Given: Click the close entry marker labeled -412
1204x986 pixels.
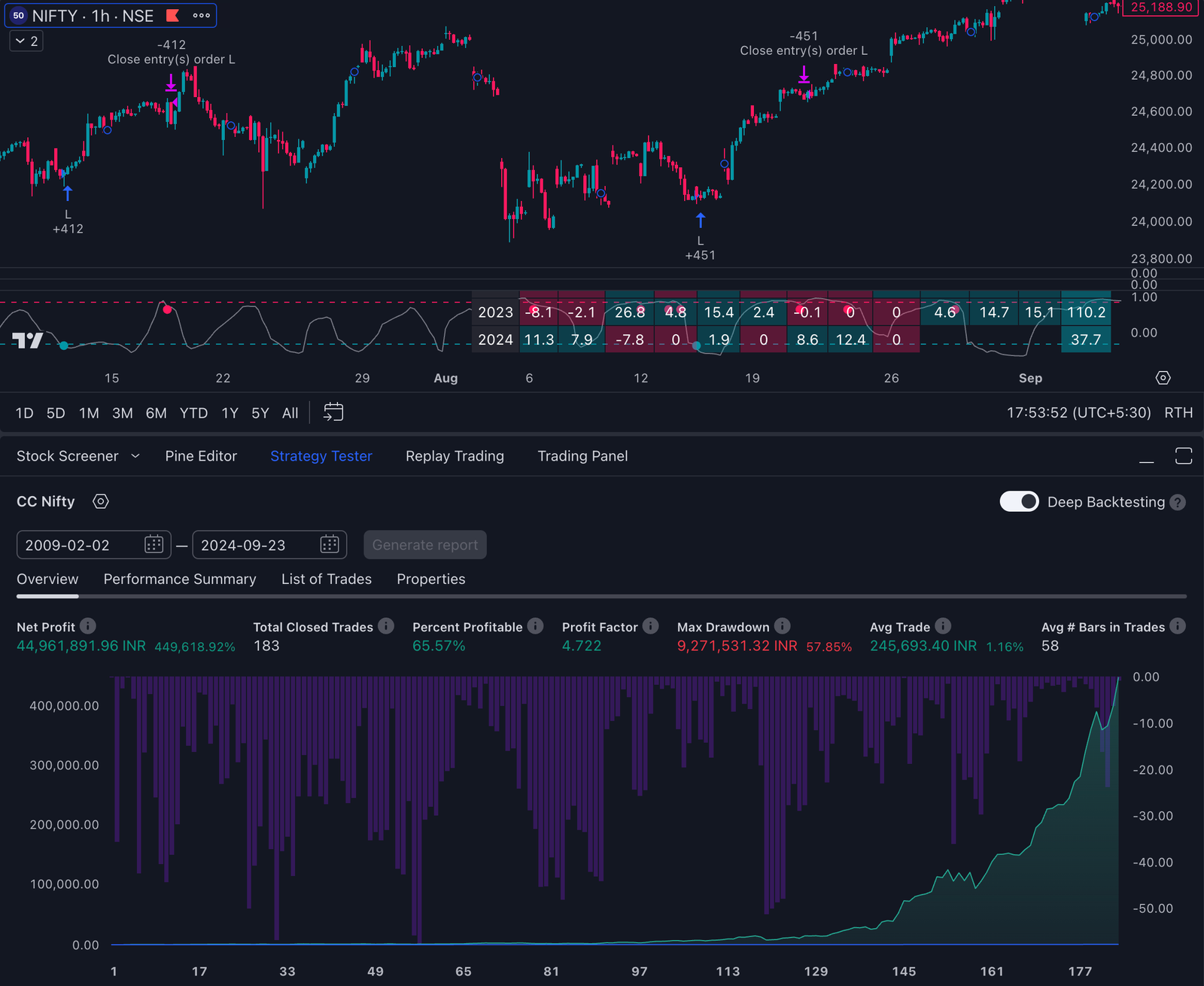Looking at the screenshot, I should click(171, 82).
